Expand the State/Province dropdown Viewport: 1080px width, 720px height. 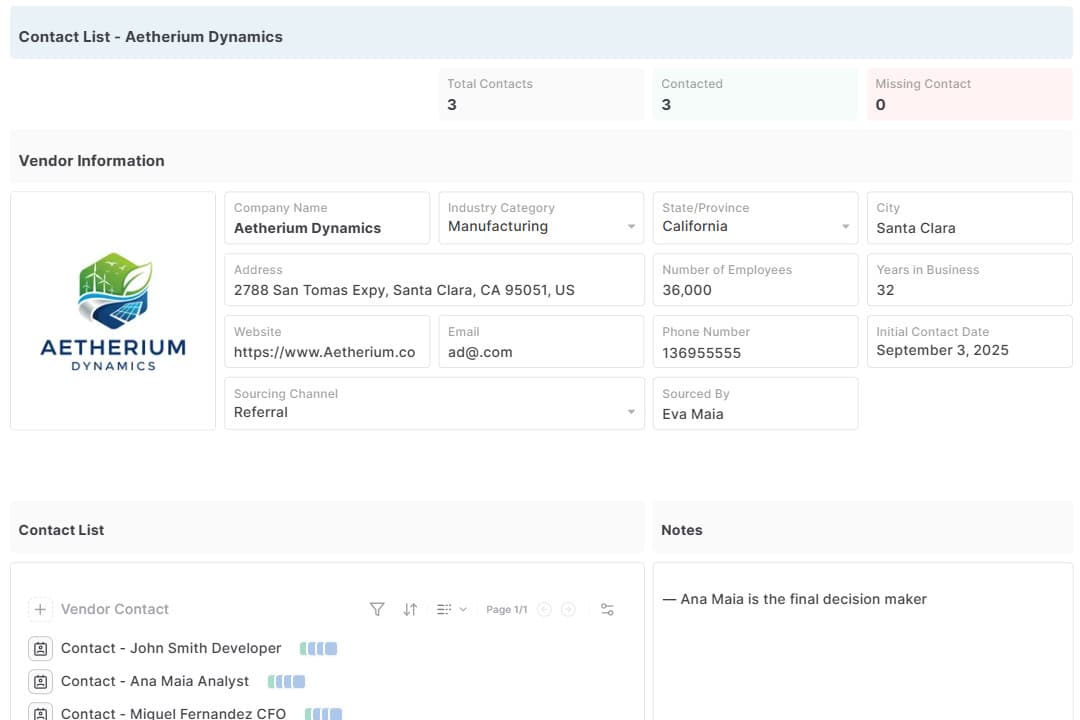845,227
